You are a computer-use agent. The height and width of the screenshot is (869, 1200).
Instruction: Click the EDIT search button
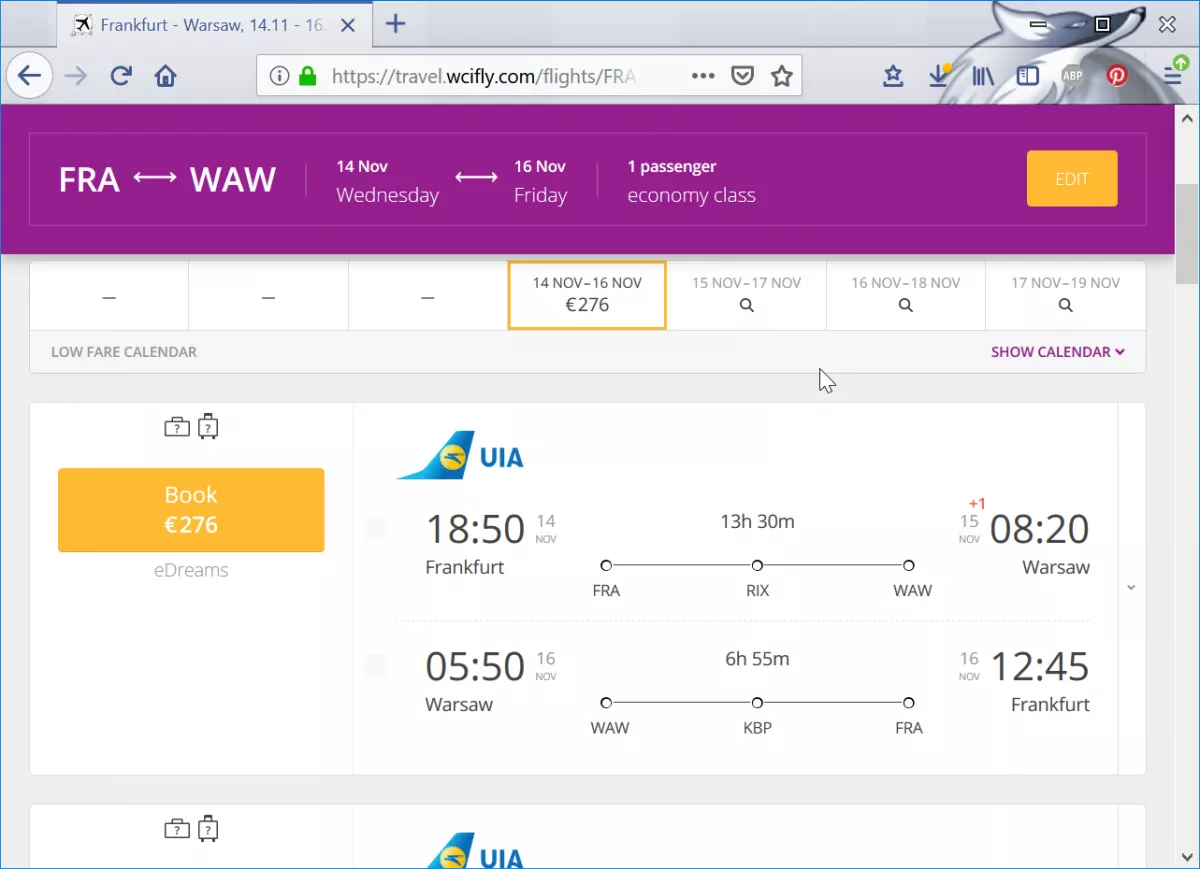click(1072, 179)
